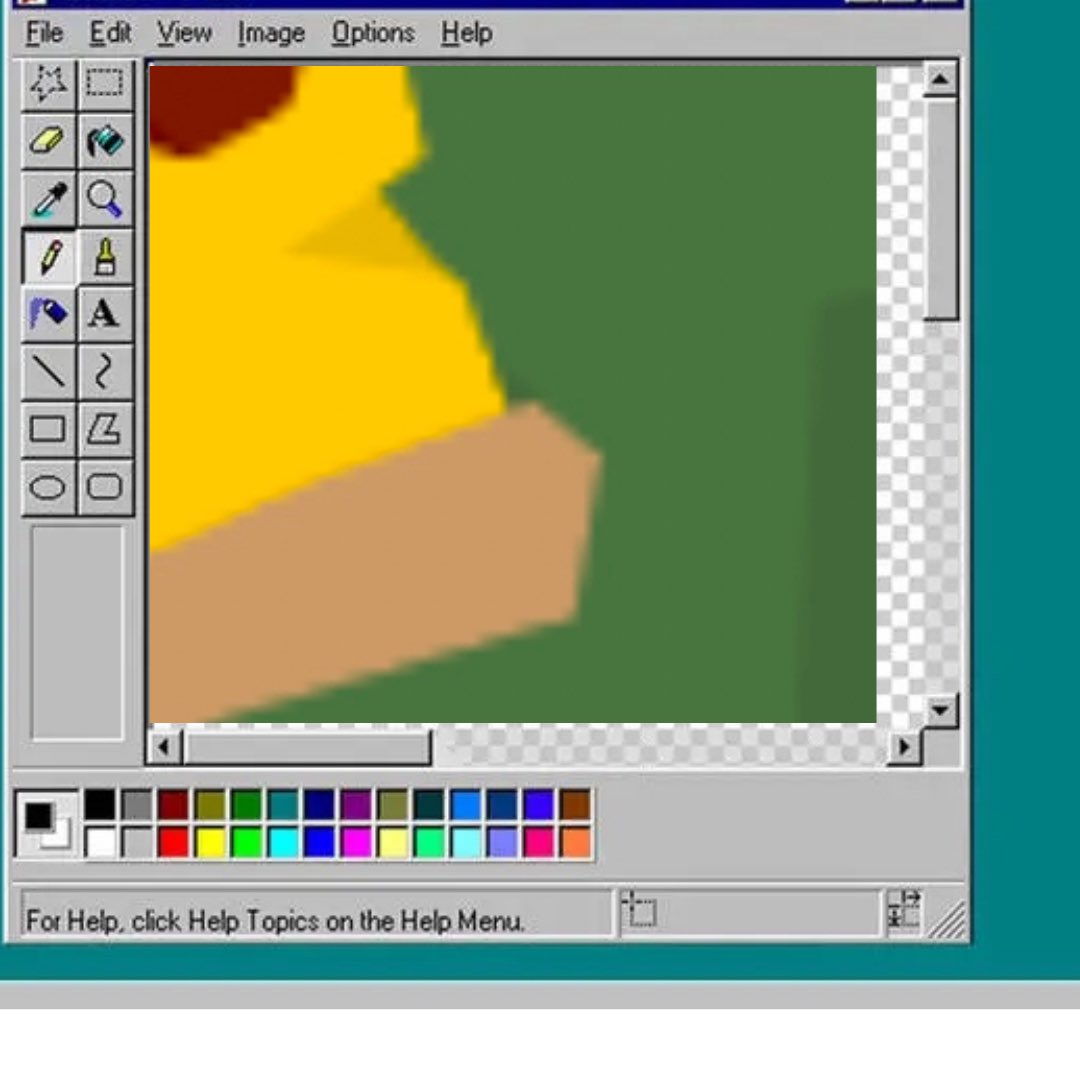Open the View menu
This screenshot has height=1080, width=1080.
(184, 33)
